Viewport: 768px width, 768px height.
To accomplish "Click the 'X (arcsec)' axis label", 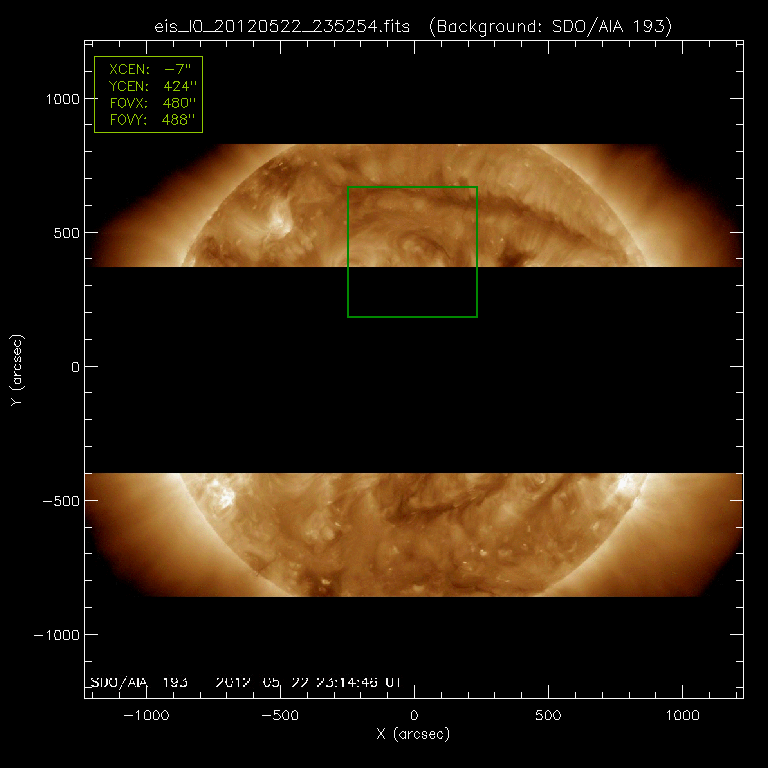I will (413, 734).
